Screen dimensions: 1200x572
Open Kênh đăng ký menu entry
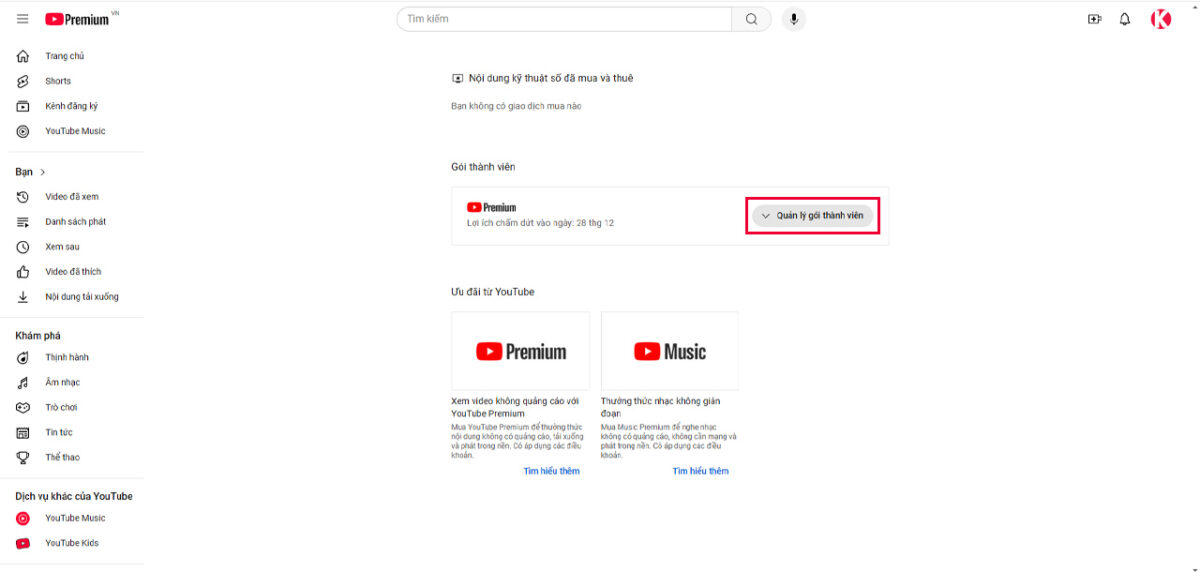(x=71, y=106)
